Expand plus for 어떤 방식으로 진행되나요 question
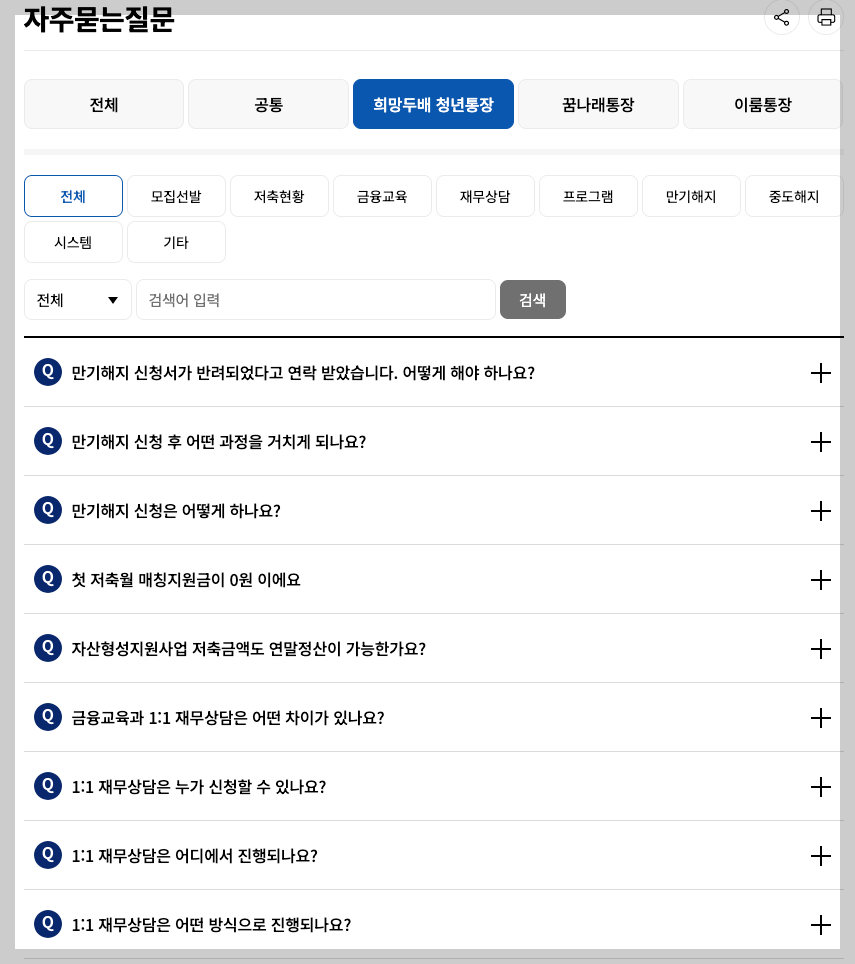Viewport: 855px width, 964px height. (821, 925)
